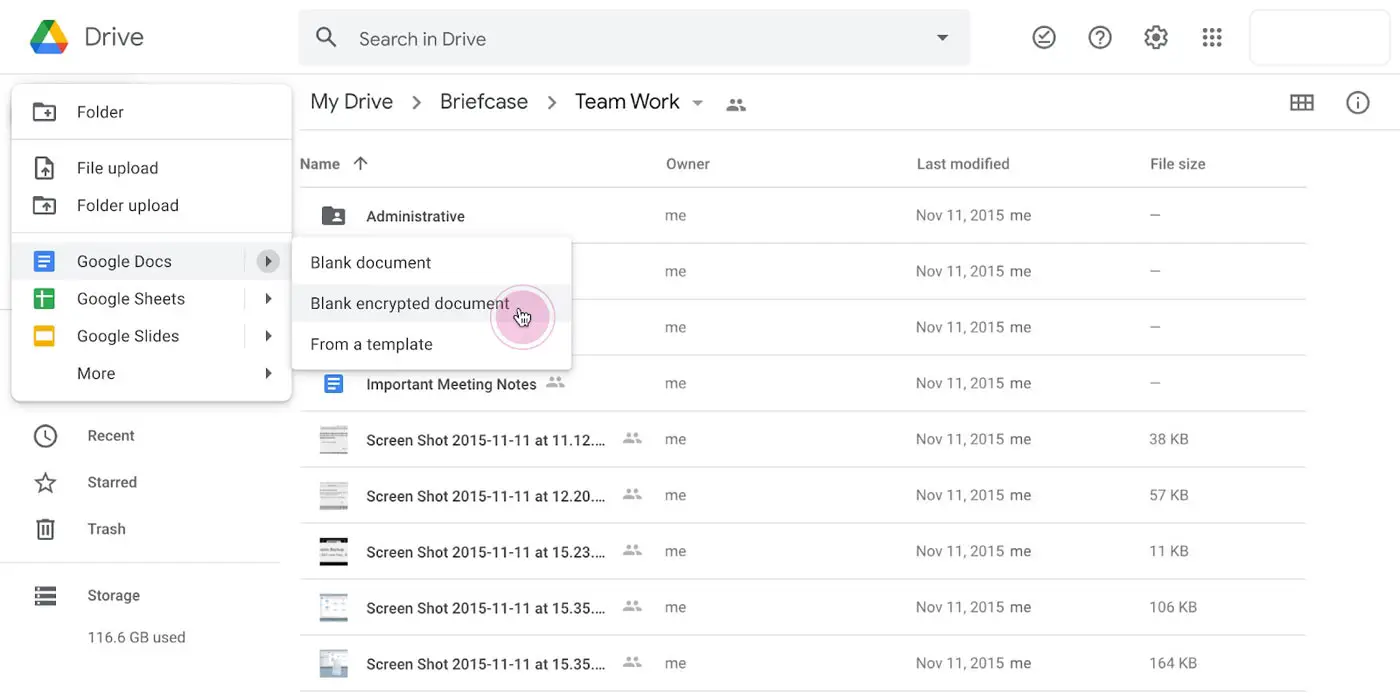Viewport: 1400px width, 700px height.
Task: Reverse sort with the Name arrow
Action: click(361, 163)
